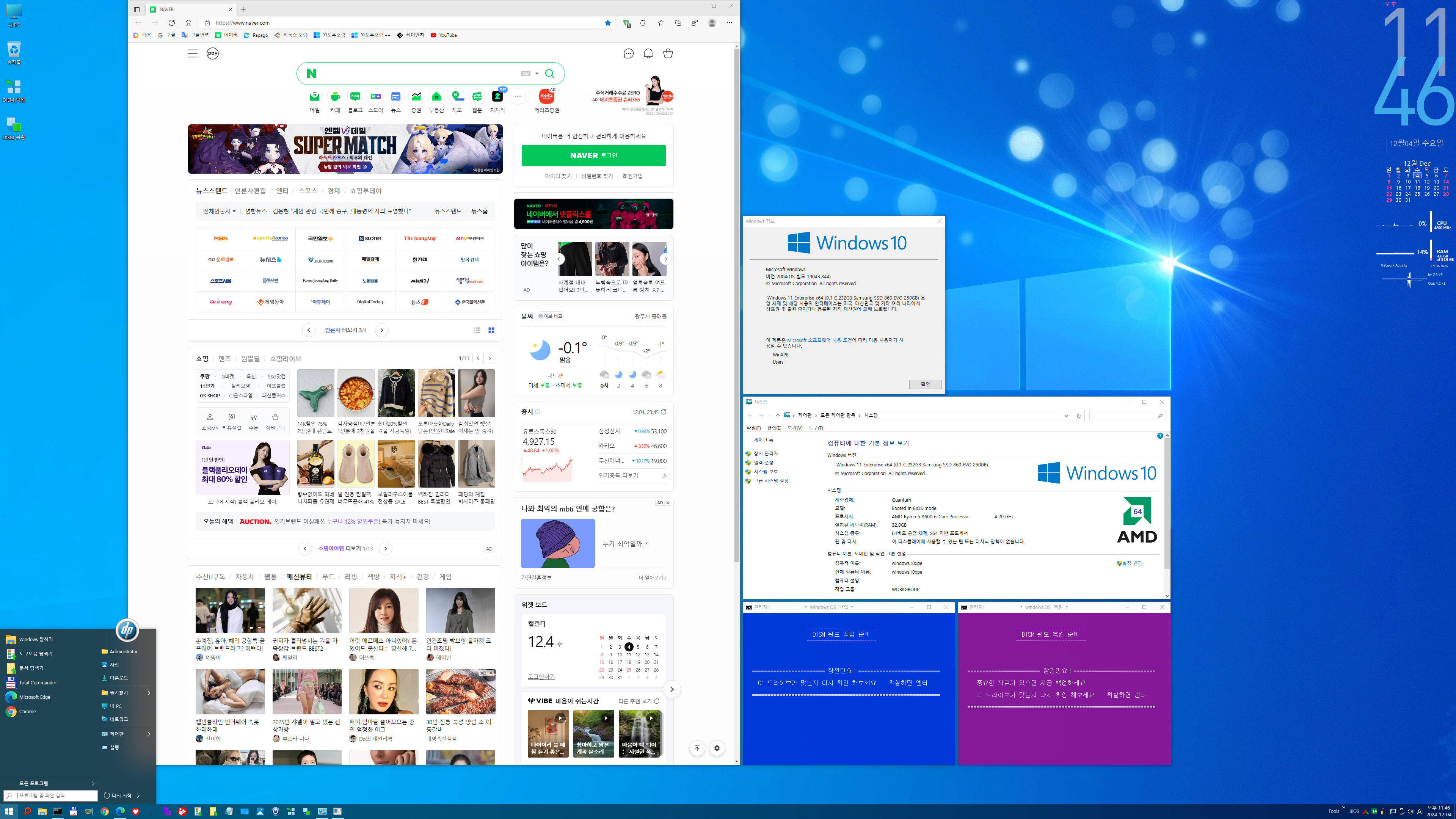Screen dimensions: 1456x819
Task: Open Microsoft Edge in start menu
Action: click(x=35, y=697)
